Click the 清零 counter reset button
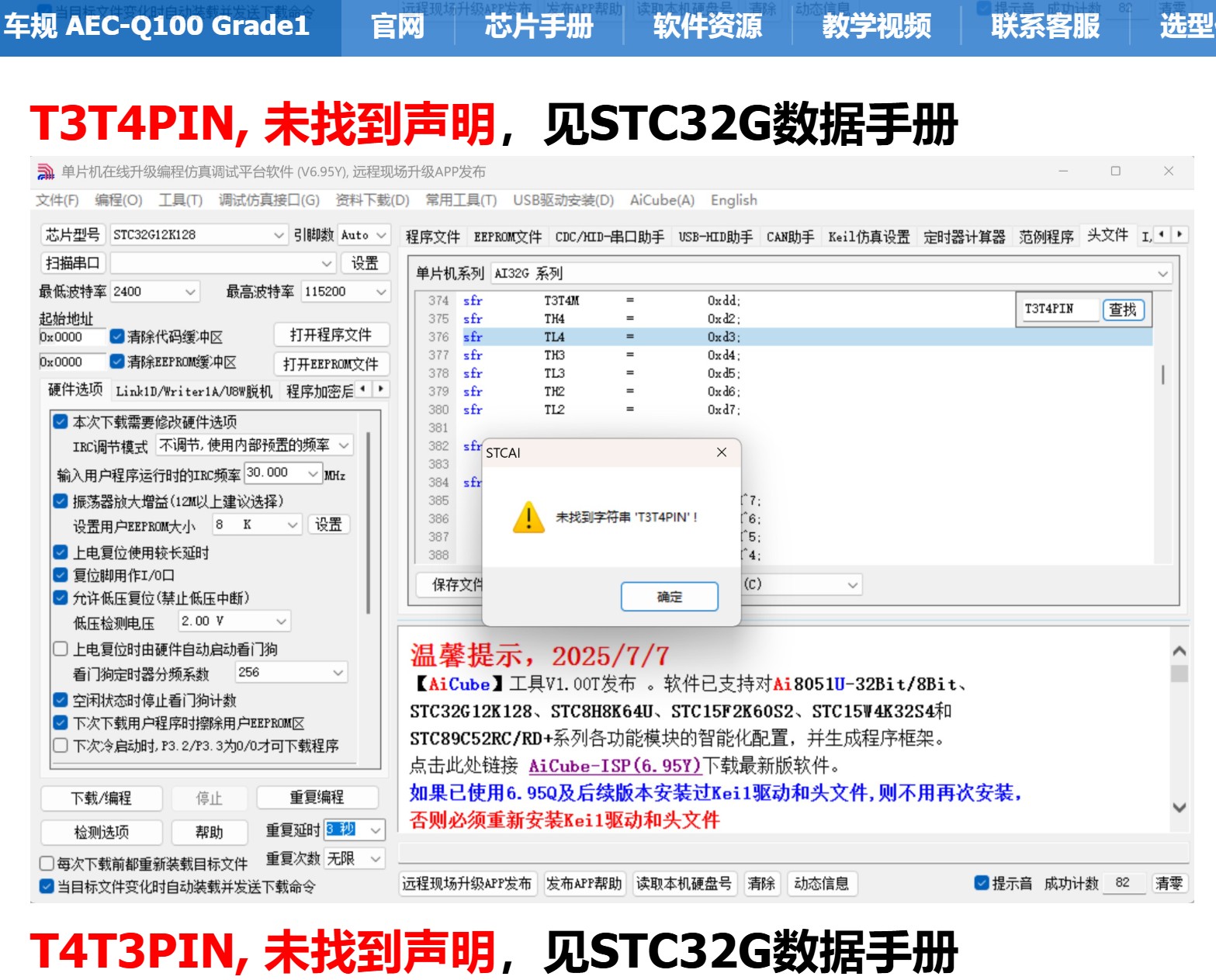 pos(1169,883)
